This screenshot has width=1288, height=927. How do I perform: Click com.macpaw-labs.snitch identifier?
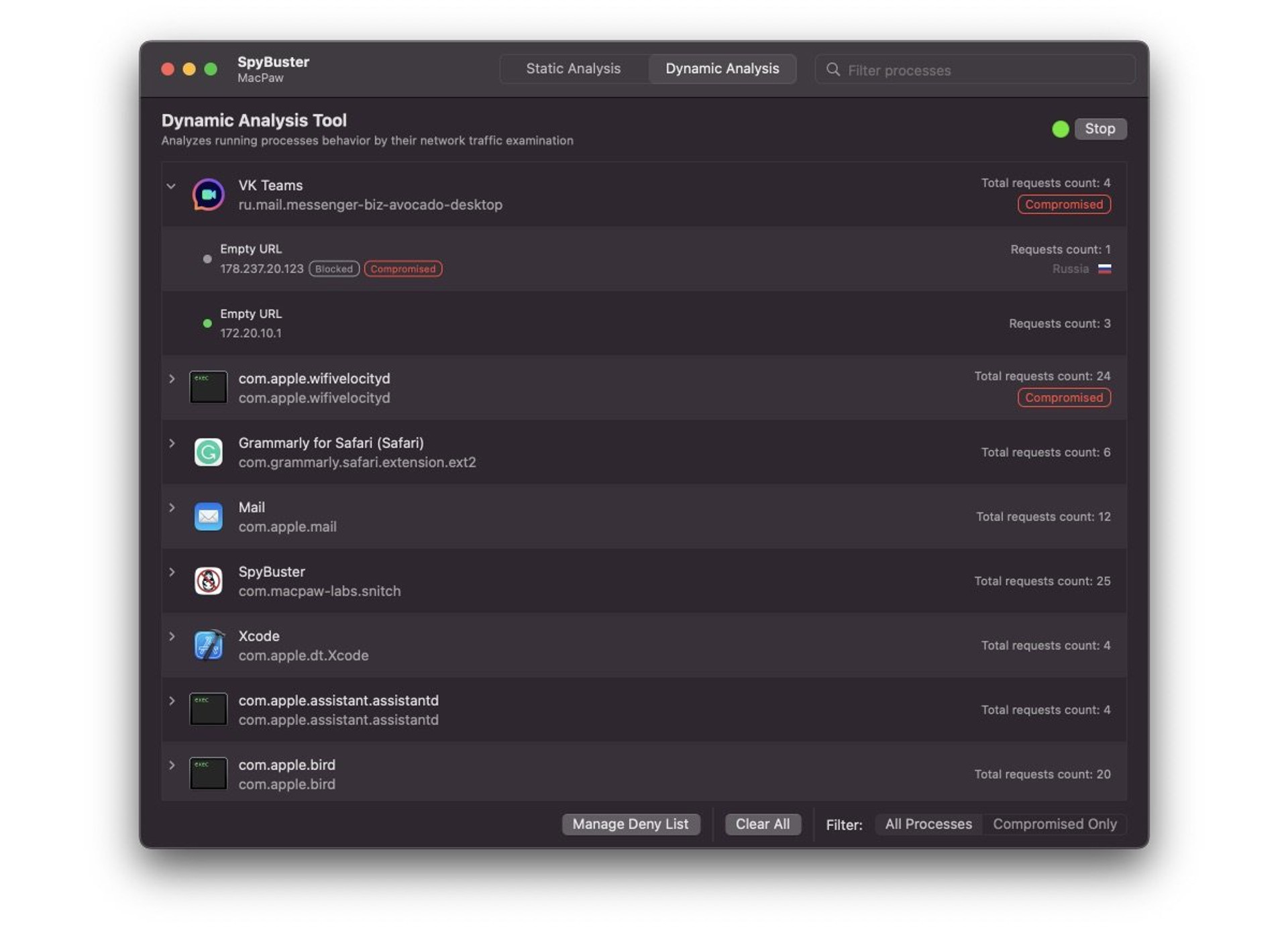click(319, 591)
